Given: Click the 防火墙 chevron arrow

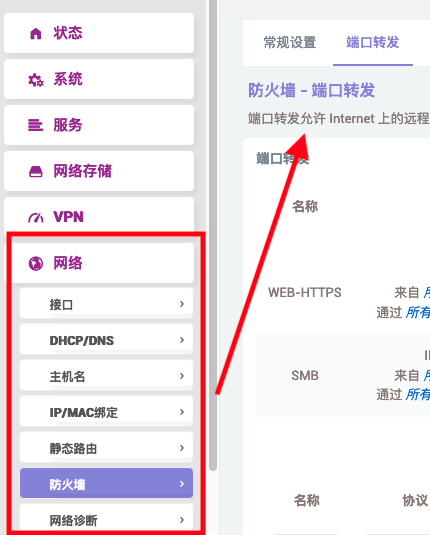Looking at the screenshot, I should (x=182, y=484).
